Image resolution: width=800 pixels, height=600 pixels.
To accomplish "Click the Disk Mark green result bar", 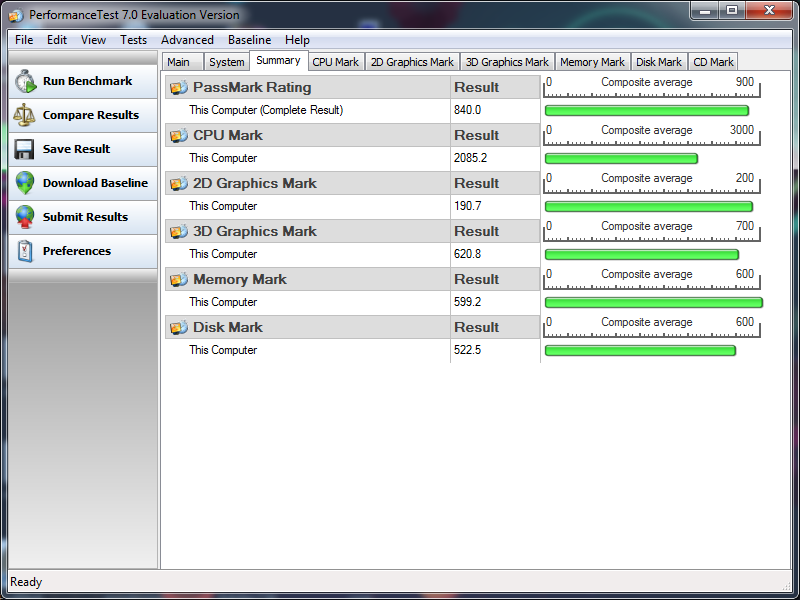I will coord(640,351).
